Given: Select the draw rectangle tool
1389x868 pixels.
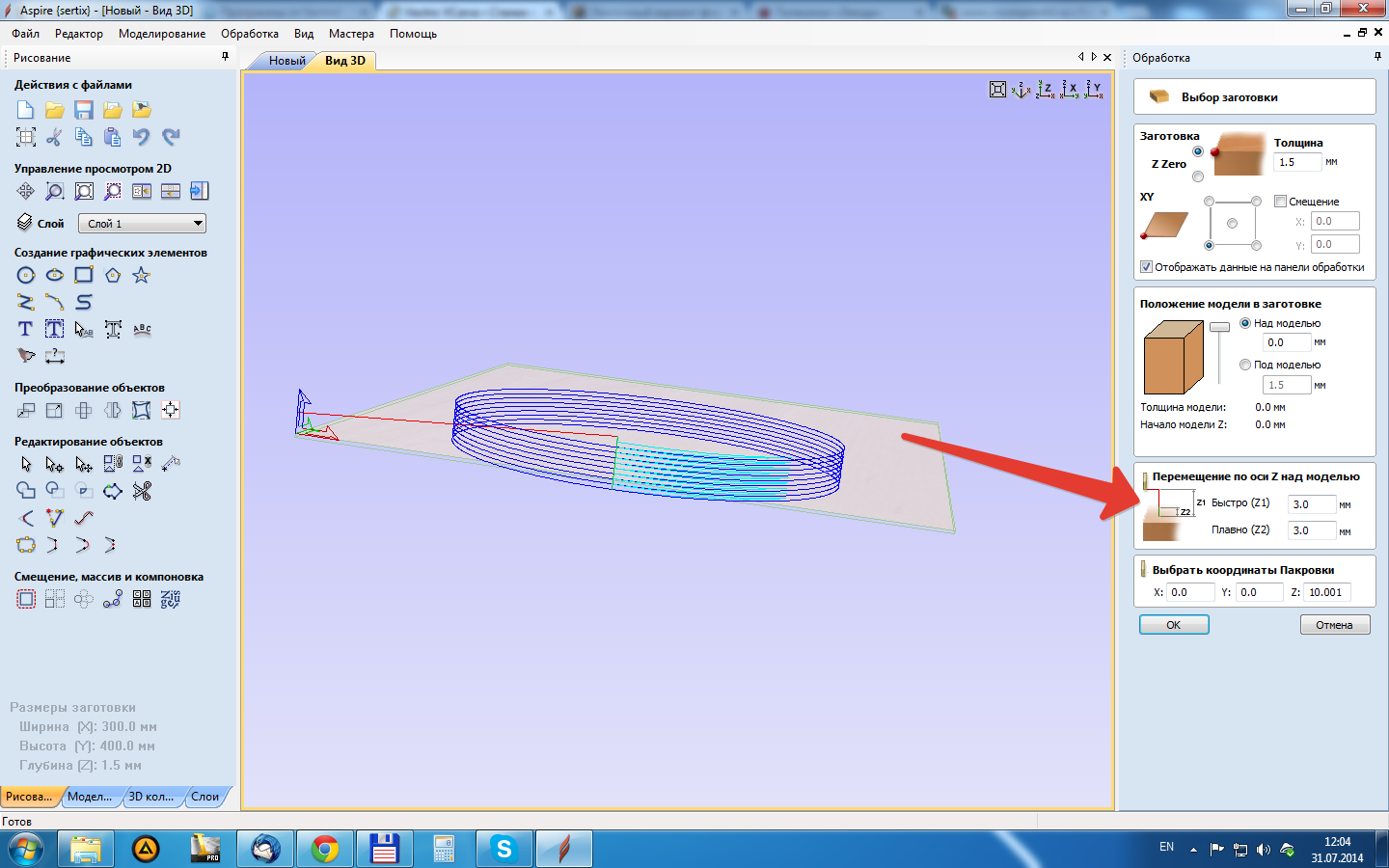Looking at the screenshot, I should pyautogui.click(x=84, y=276).
